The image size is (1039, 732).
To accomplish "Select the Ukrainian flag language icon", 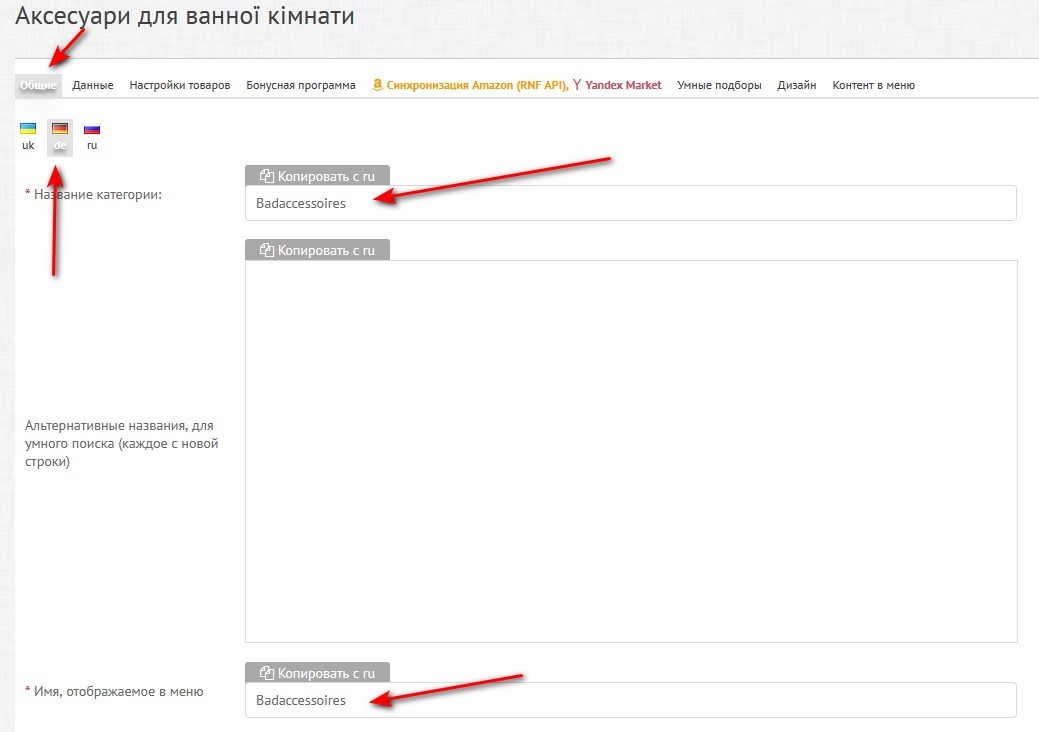I will tap(28, 129).
